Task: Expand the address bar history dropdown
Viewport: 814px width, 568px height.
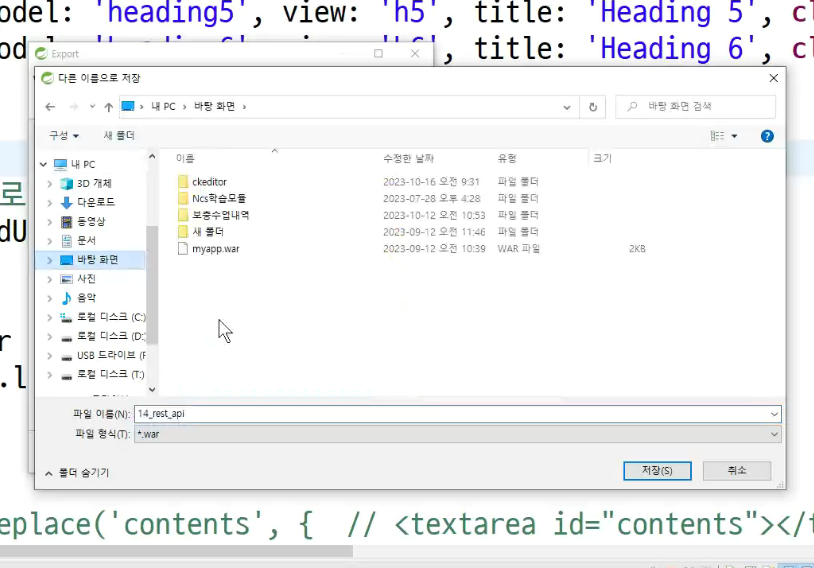Action: click(x=567, y=107)
